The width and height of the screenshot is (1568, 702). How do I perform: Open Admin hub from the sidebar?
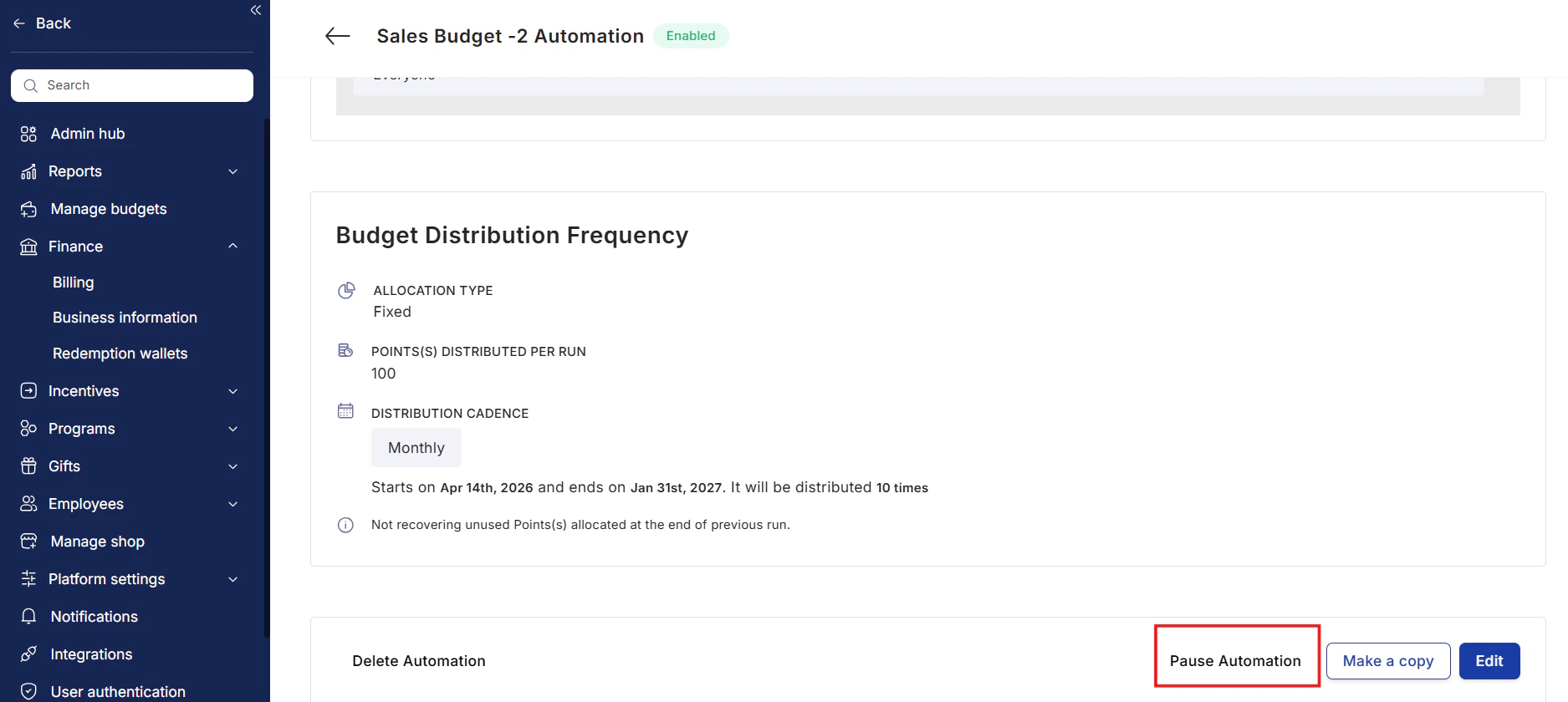[88, 134]
